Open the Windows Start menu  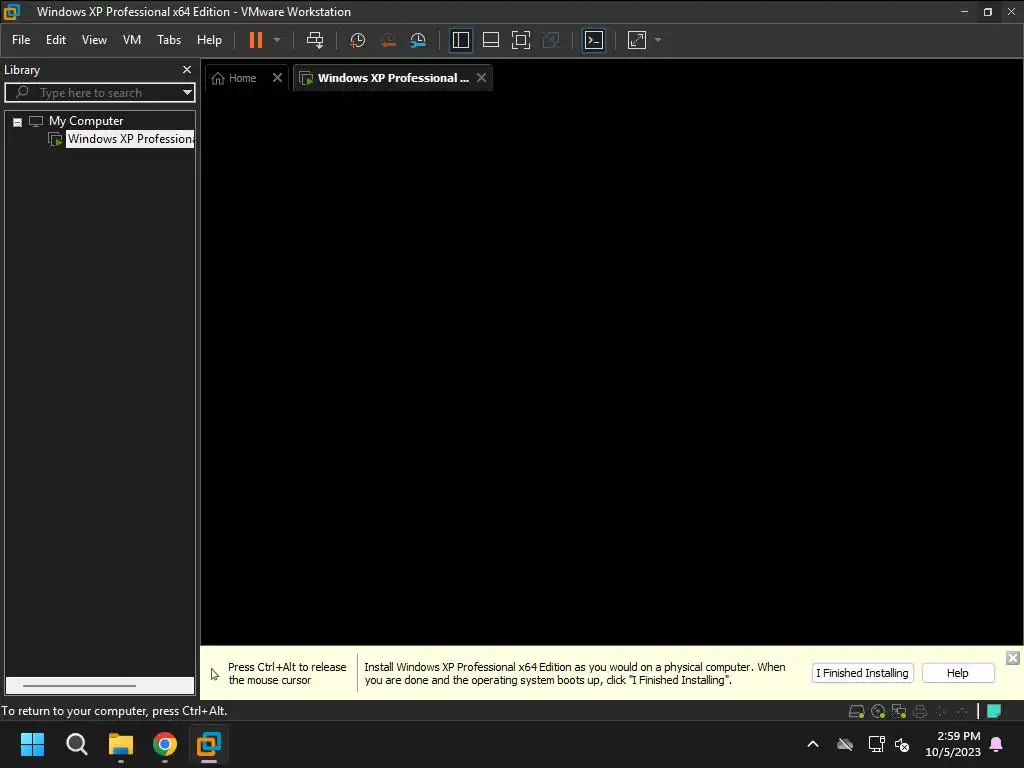click(32, 744)
